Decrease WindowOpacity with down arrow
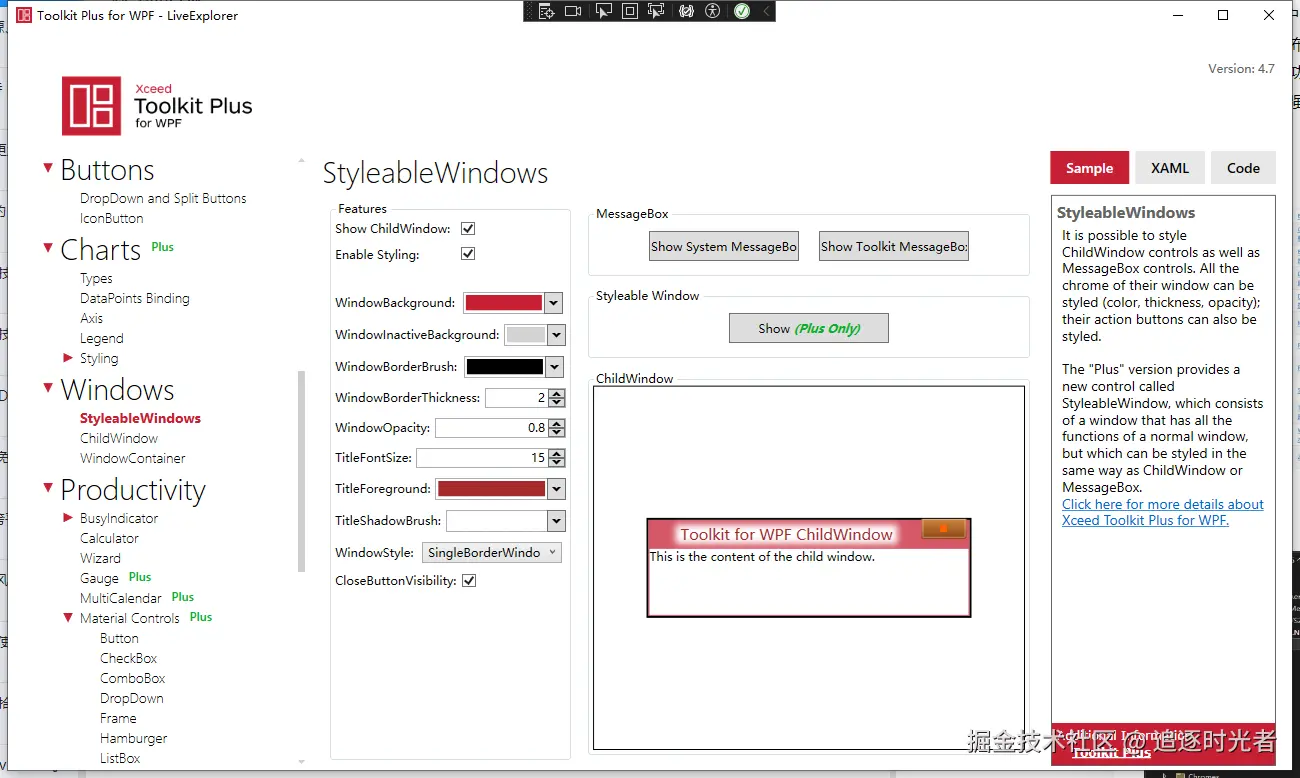 coord(557,433)
